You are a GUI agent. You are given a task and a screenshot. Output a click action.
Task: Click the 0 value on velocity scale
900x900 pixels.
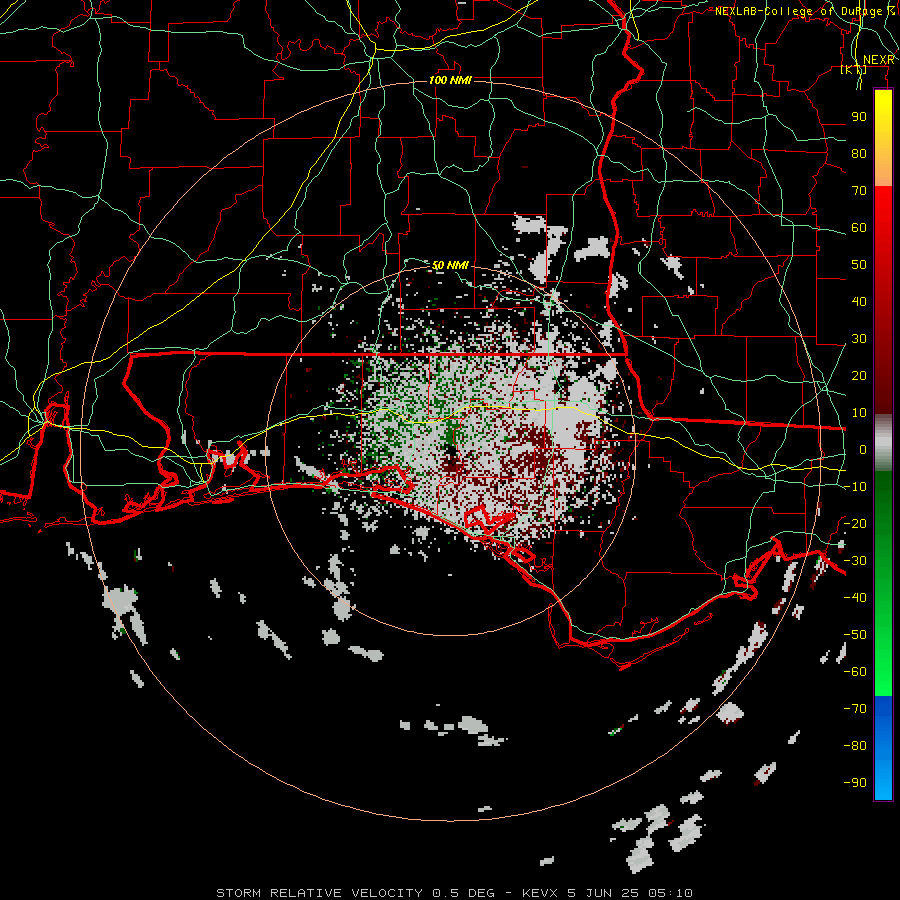click(x=863, y=449)
